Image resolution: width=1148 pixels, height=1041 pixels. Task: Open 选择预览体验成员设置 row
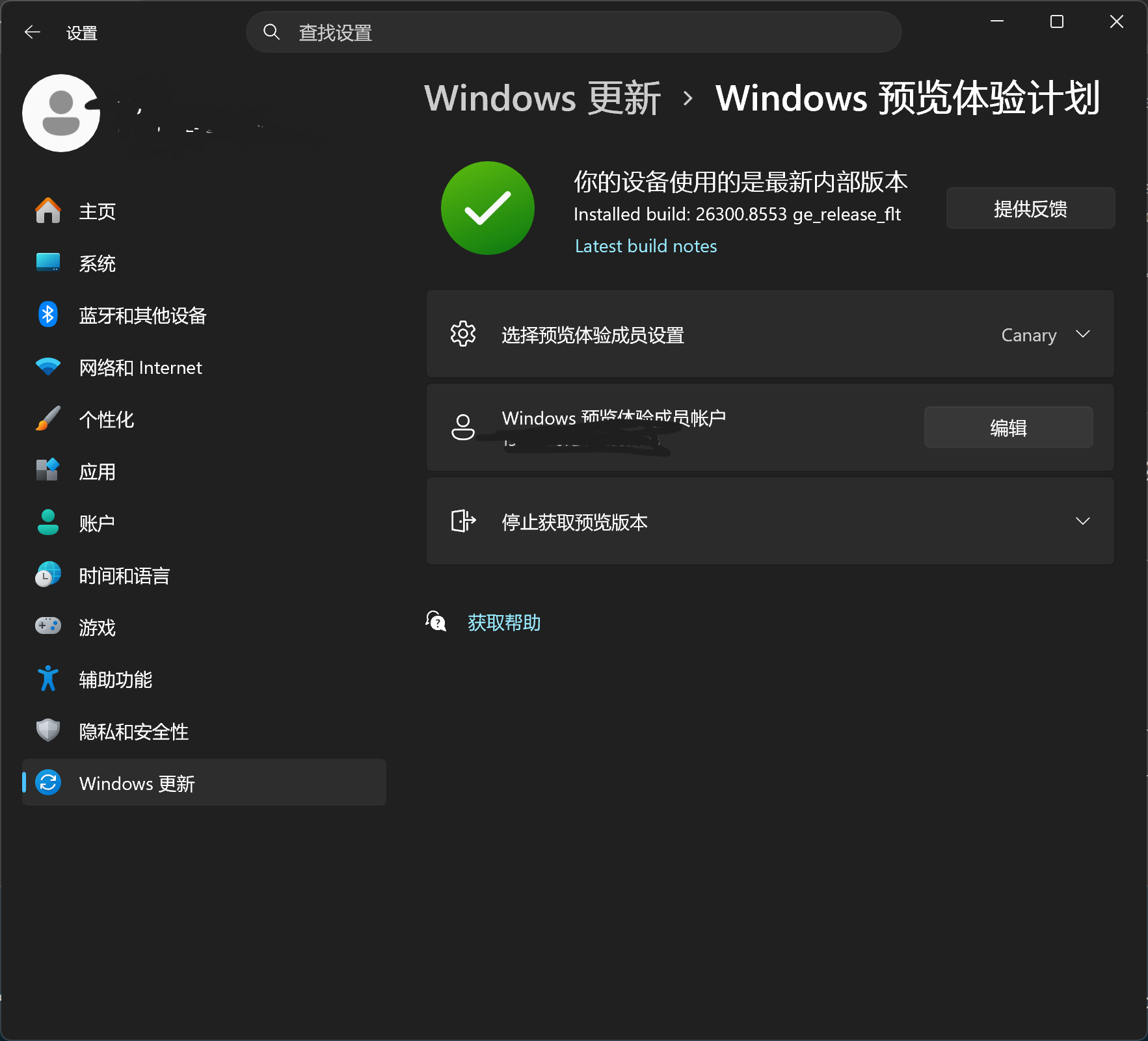click(x=770, y=334)
